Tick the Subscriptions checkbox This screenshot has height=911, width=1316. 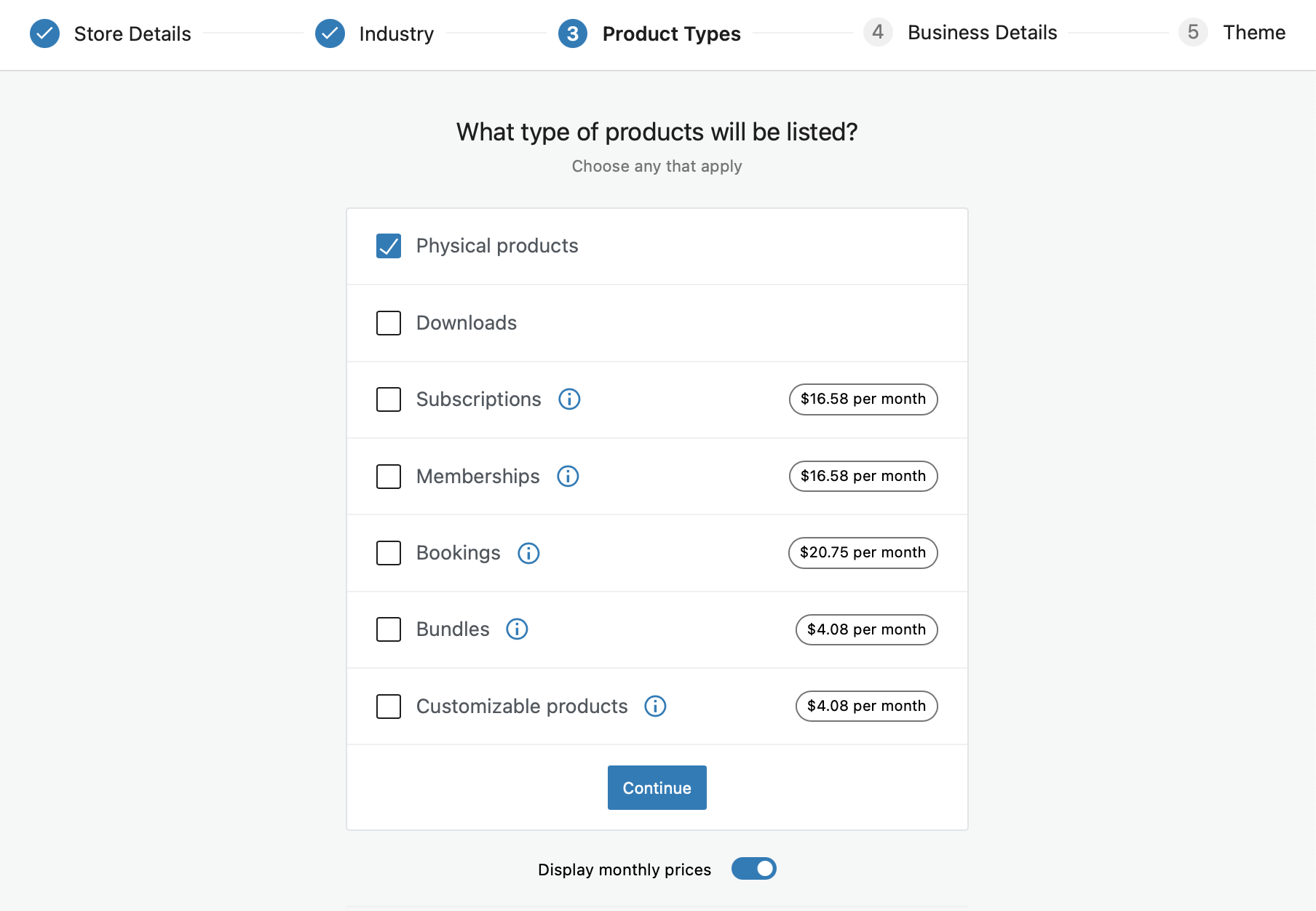(x=389, y=399)
